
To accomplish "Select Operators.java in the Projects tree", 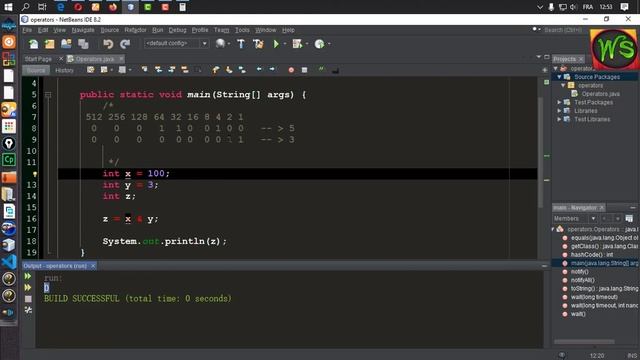I will tap(600, 94).
